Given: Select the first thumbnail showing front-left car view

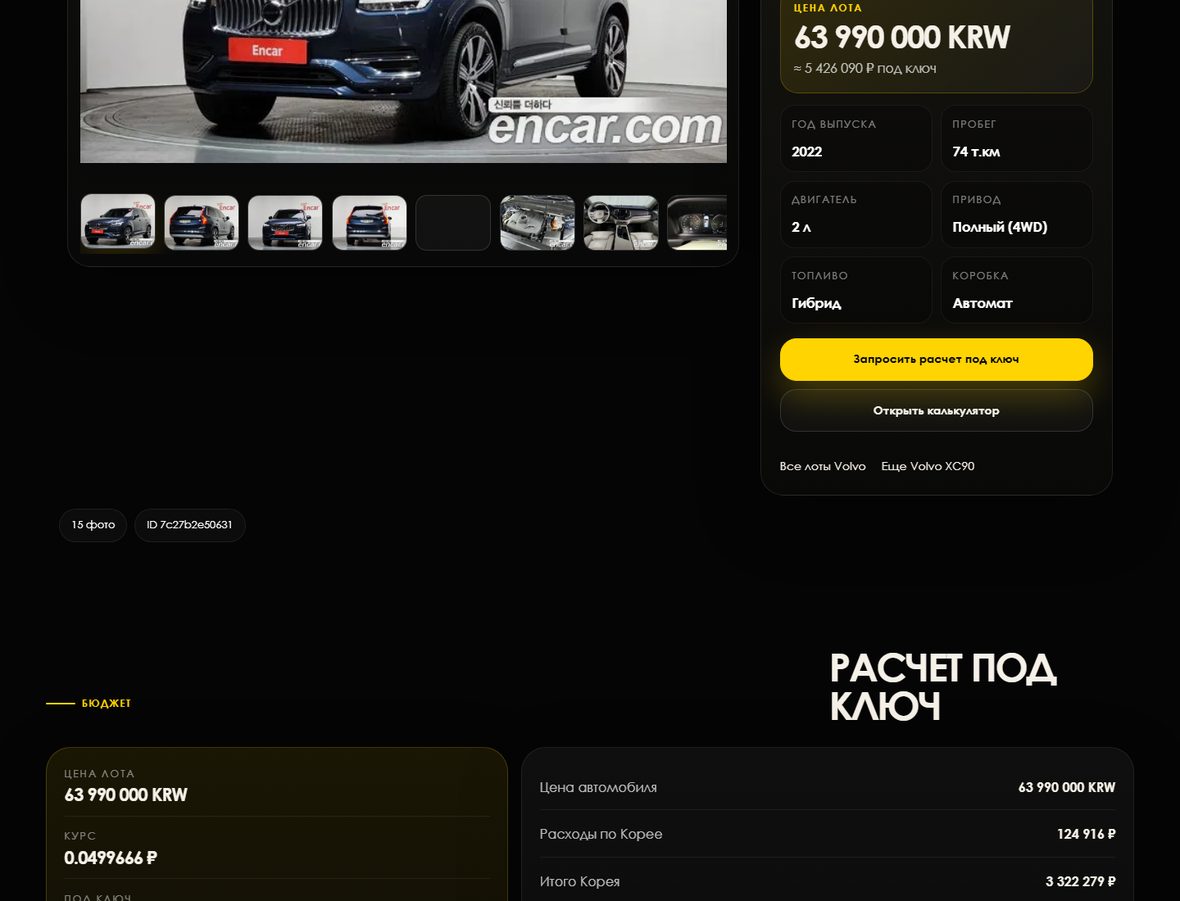Looking at the screenshot, I should [117, 222].
